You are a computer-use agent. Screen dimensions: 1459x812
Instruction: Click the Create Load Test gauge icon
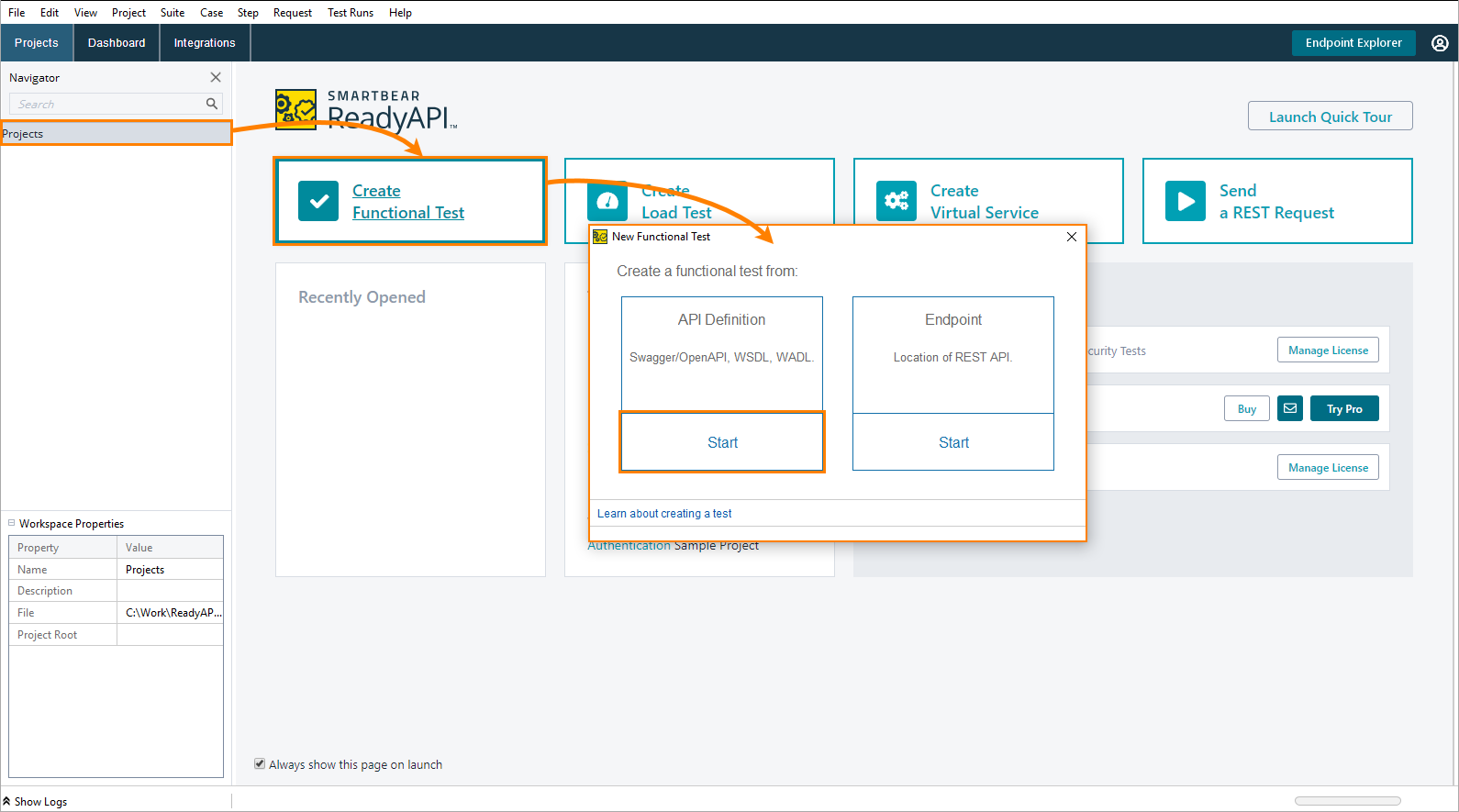click(607, 201)
